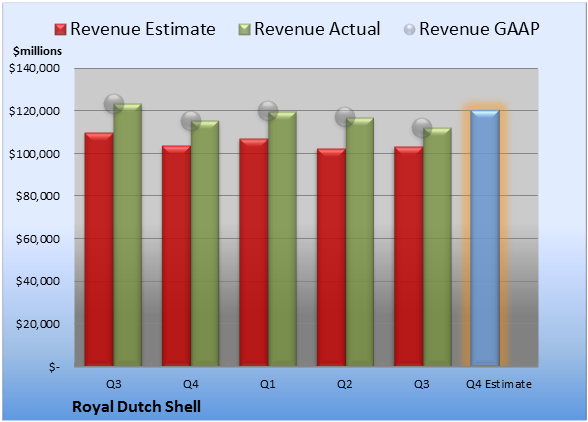Screen dimensions: 588x422
Task: Click the red Revenue Estimate legend swatch
Action: (60, 30)
